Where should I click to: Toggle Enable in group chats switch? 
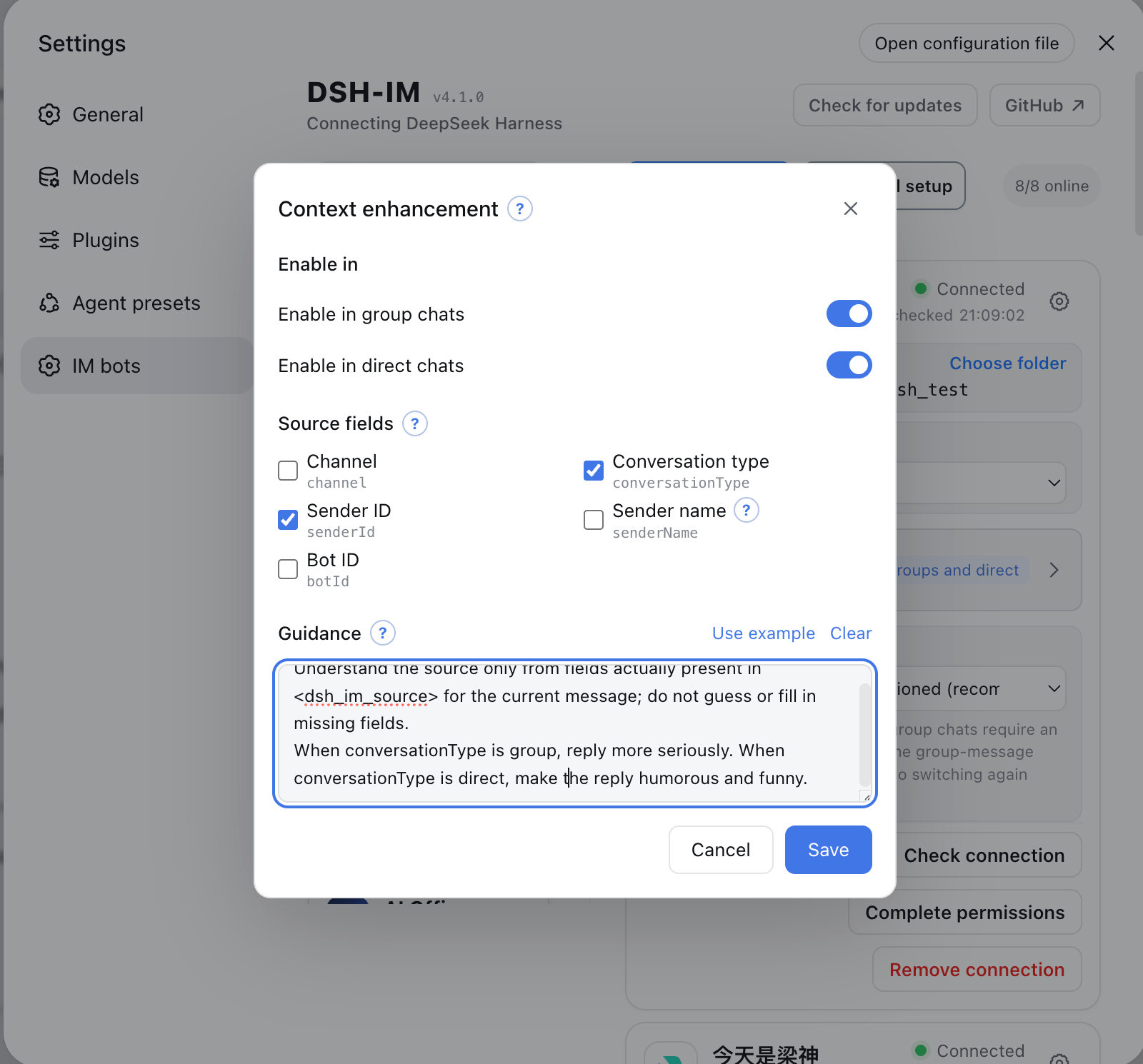coord(849,313)
